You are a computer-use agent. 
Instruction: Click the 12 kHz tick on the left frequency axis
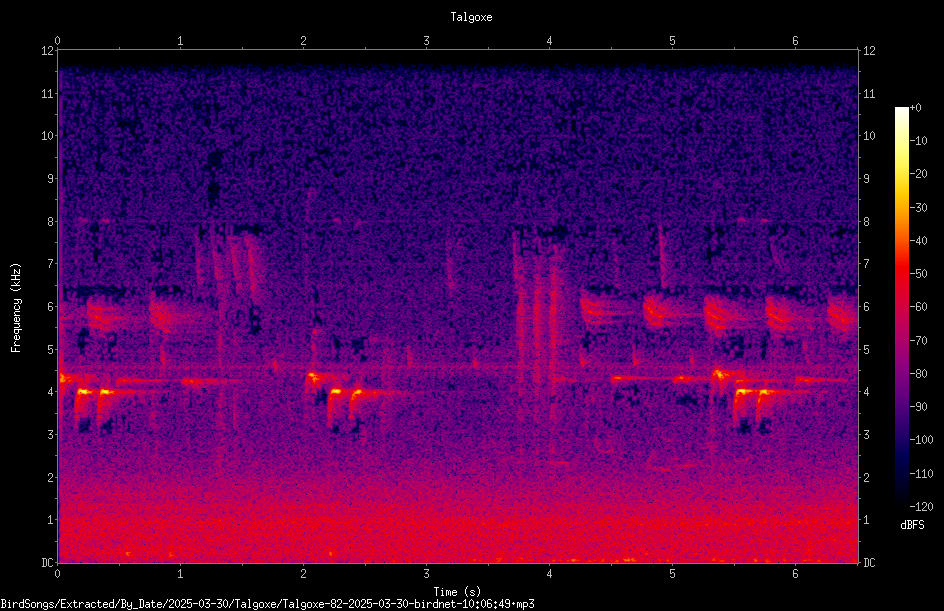47,51
